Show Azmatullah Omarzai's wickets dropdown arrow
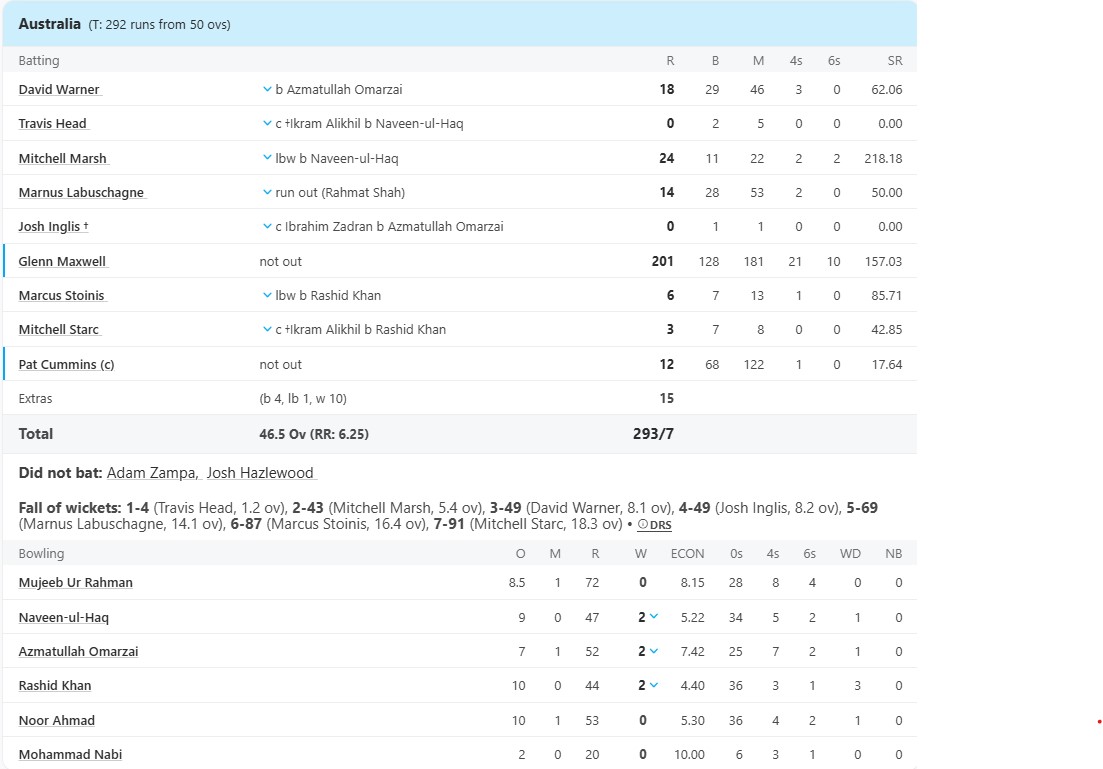 [x=653, y=652]
